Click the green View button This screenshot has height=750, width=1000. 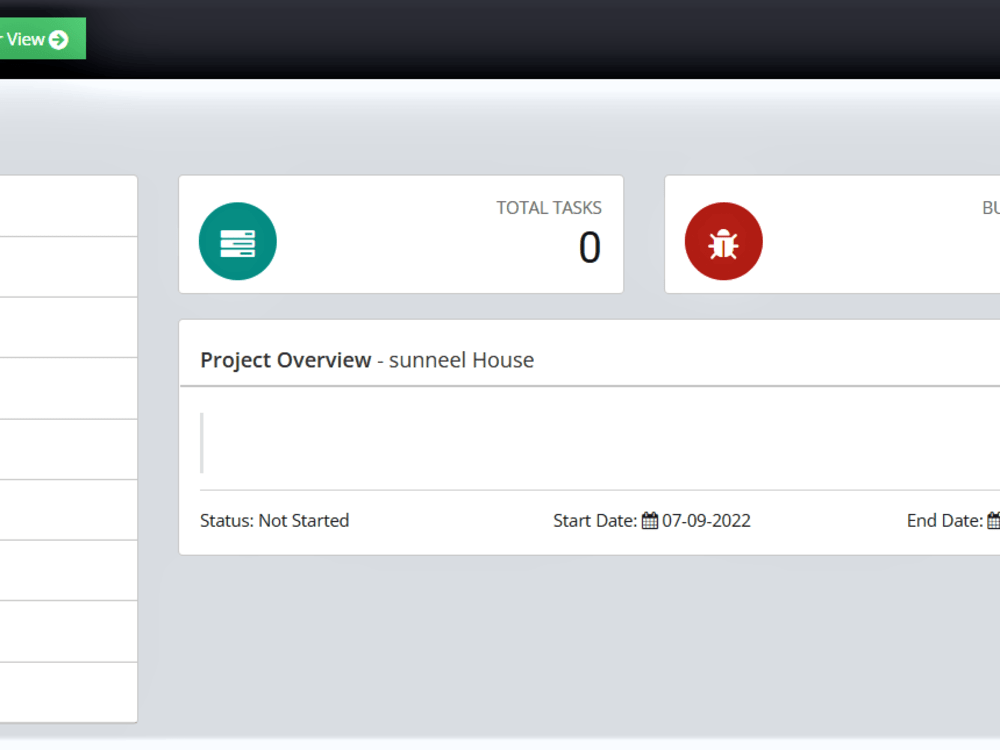tap(42, 39)
